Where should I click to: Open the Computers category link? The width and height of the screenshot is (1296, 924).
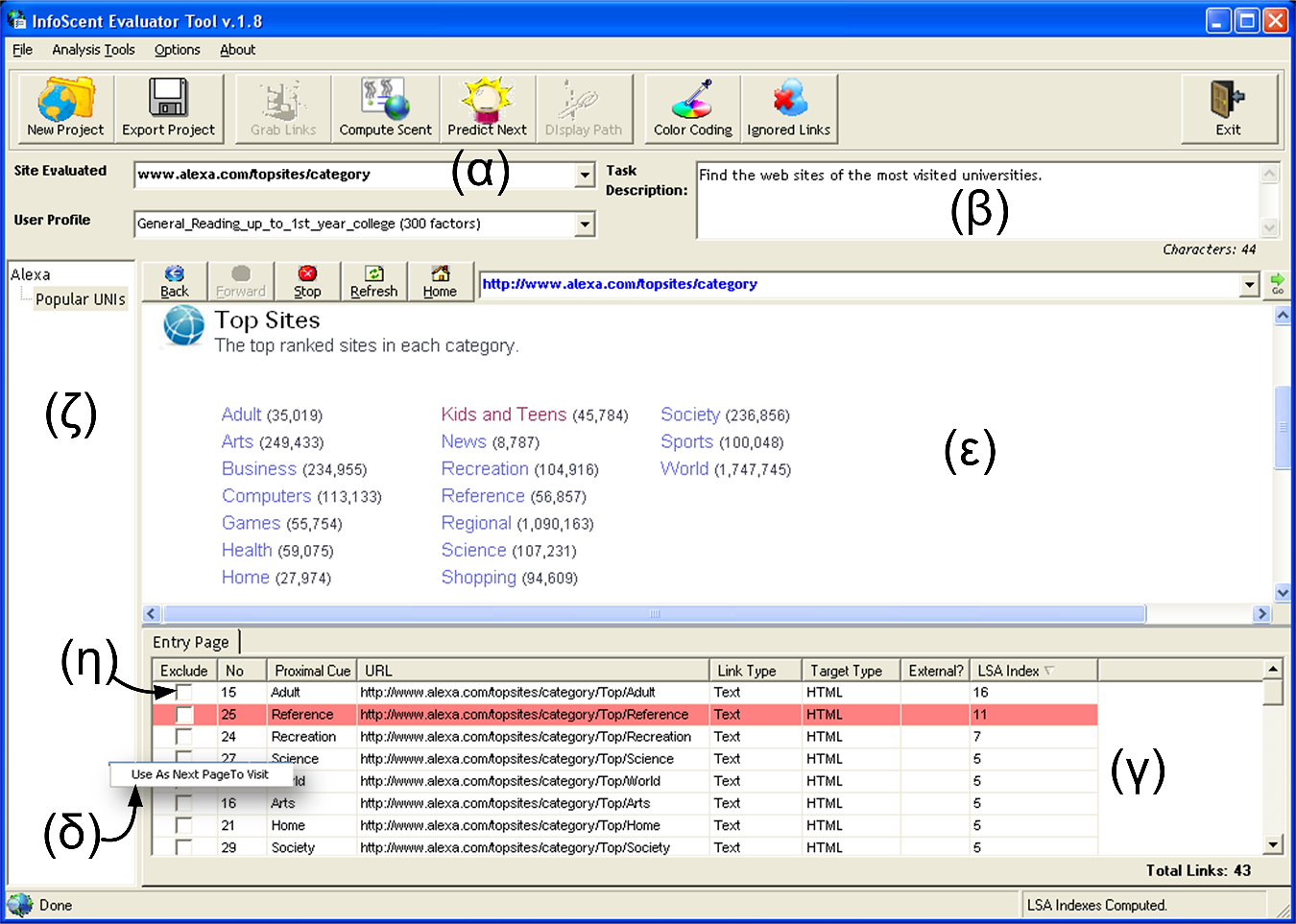coord(267,496)
